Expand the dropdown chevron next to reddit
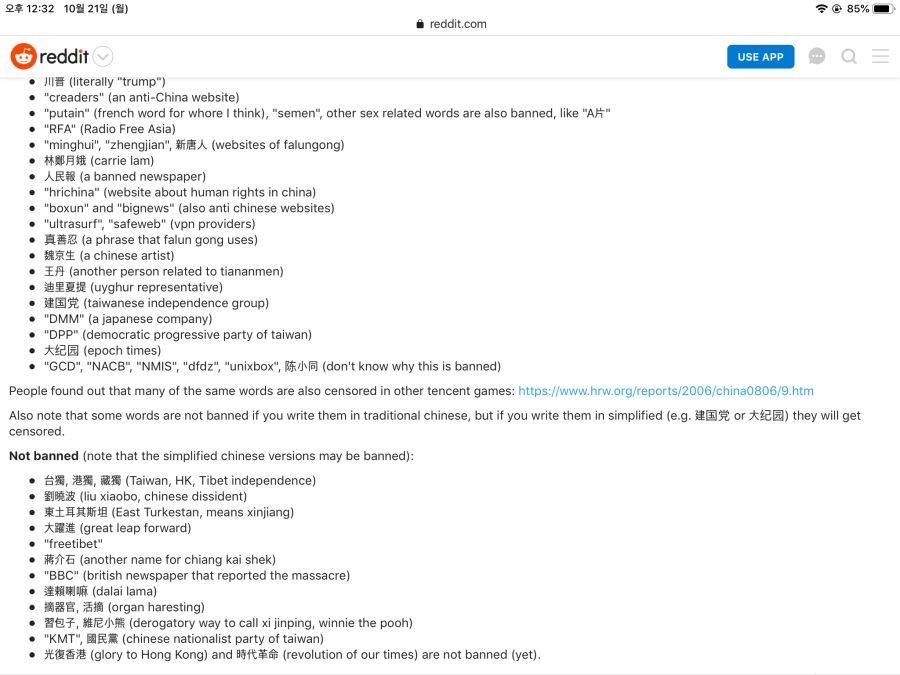Viewport: 900px width, 675px height. click(x=103, y=57)
